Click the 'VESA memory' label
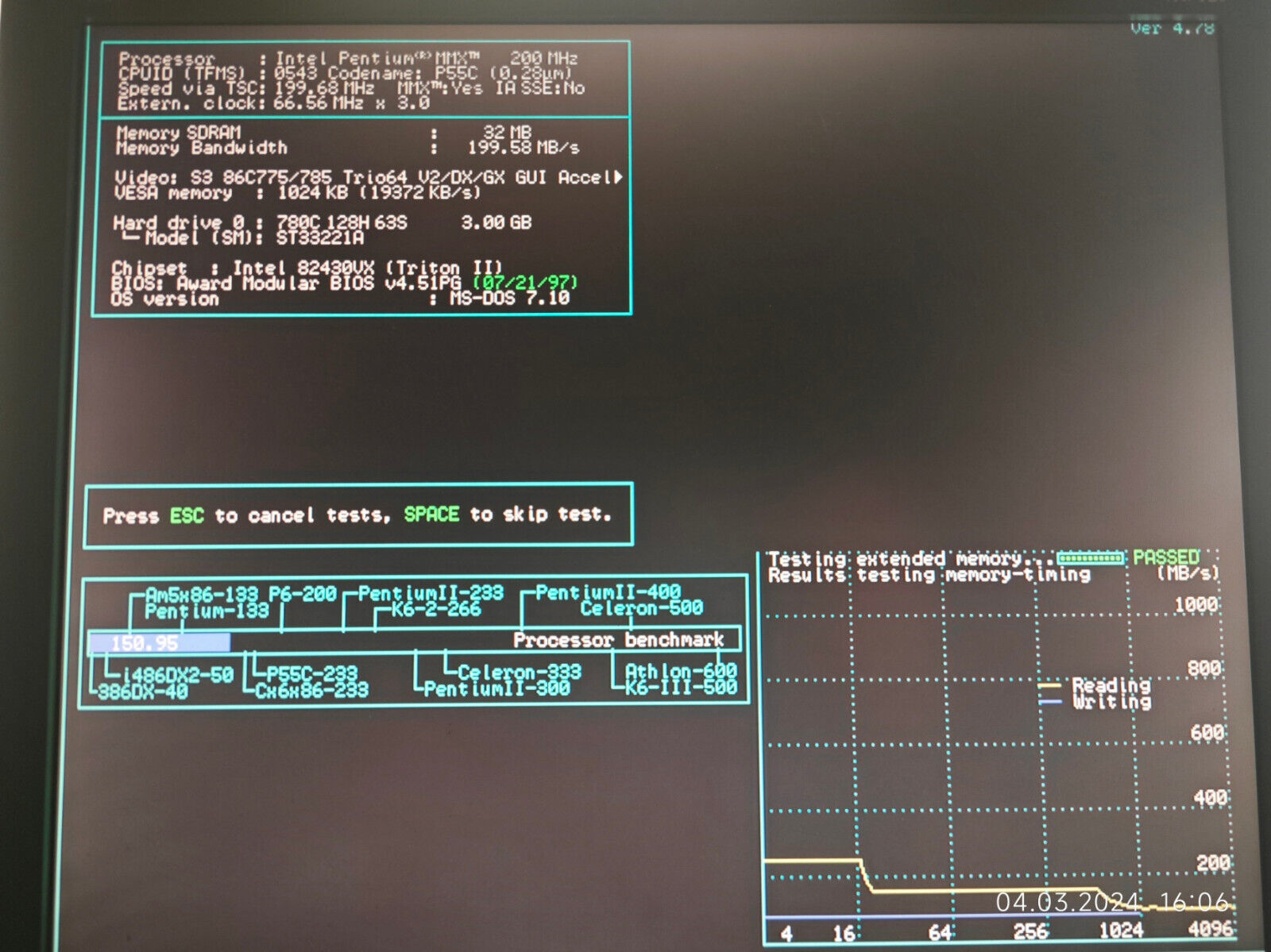Image resolution: width=1271 pixels, height=952 pixels. pos(173,193)
